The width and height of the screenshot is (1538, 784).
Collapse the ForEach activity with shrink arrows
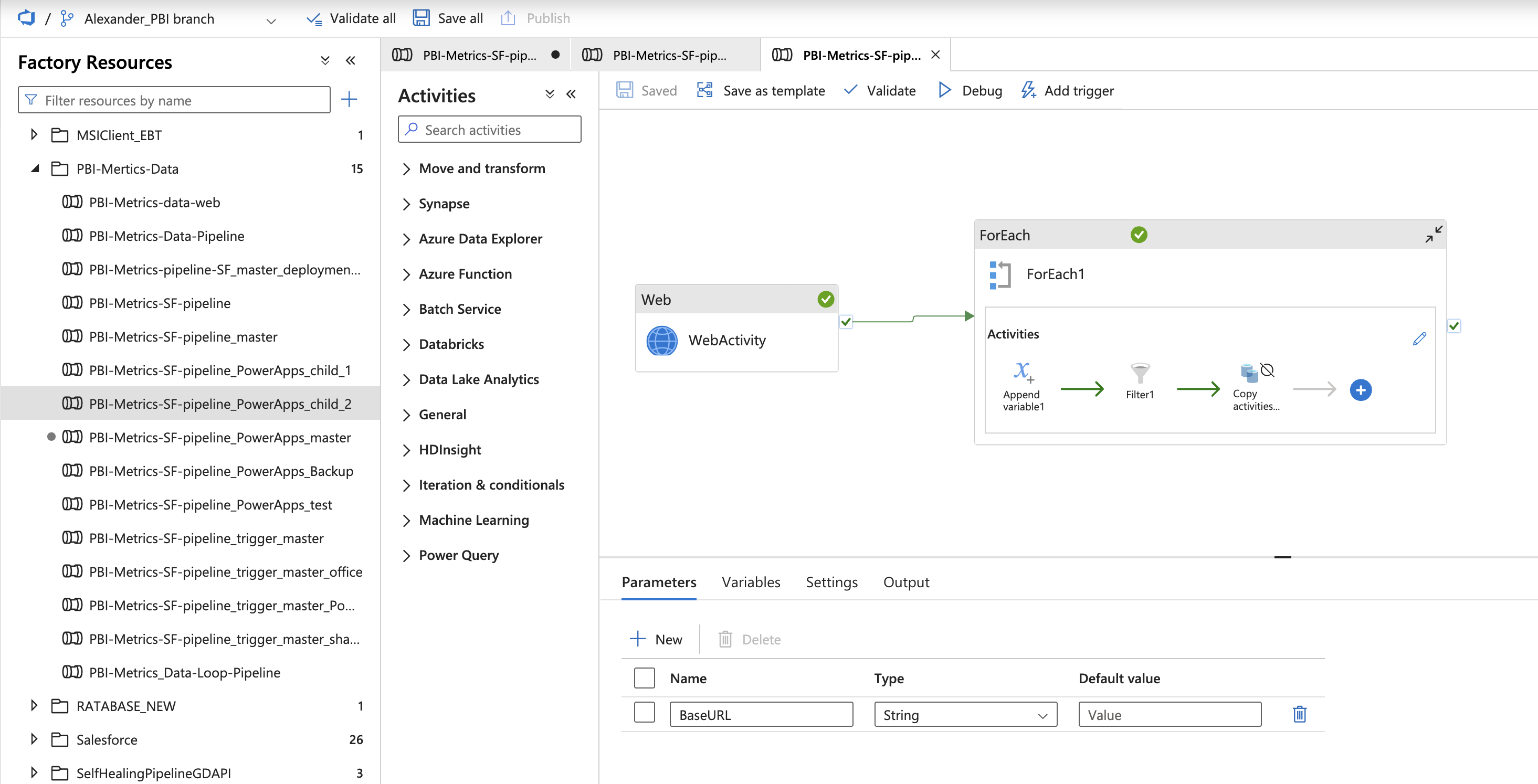coord(1434,234)
